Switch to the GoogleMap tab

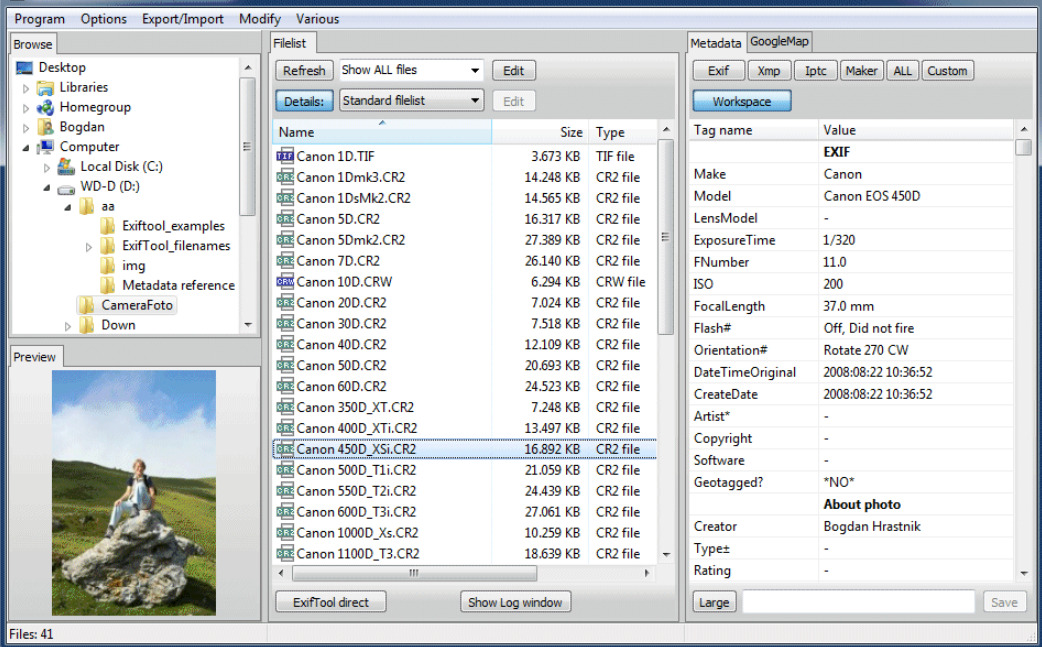[x=780, y=42]
